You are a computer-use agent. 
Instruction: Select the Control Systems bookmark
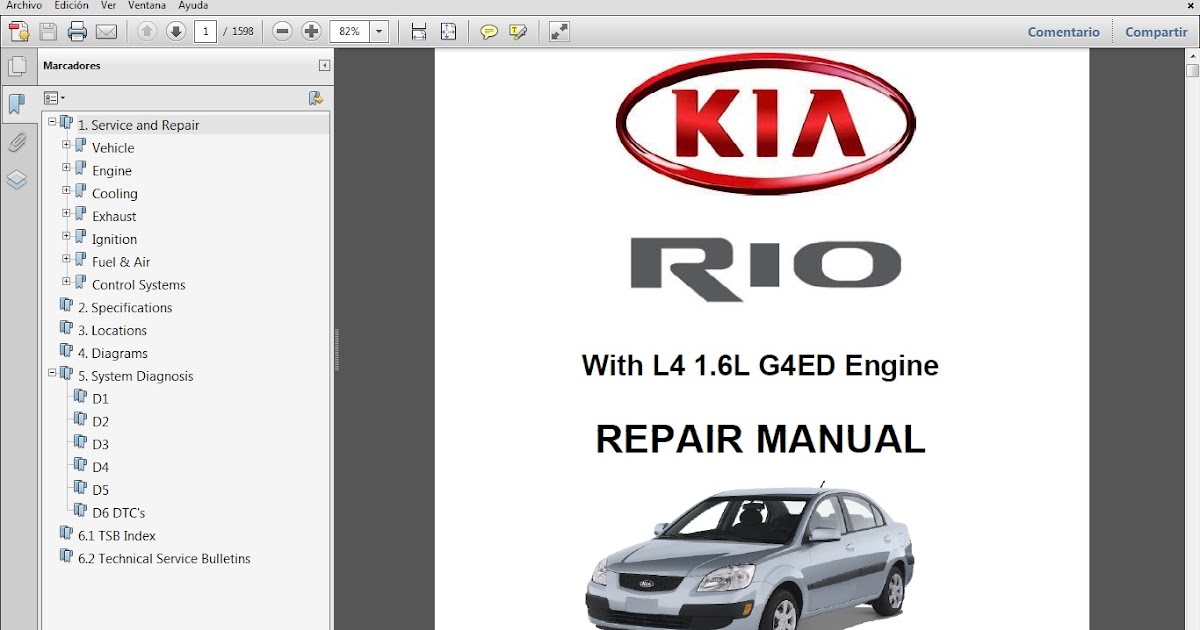pos(139,285)
